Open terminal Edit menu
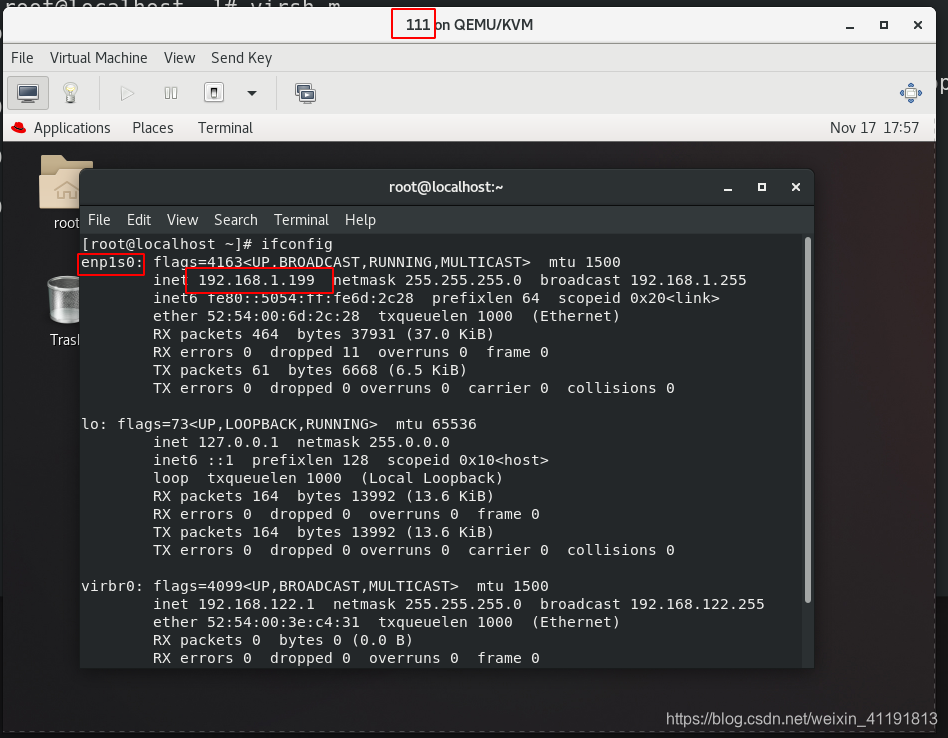 (x=138, y=220)
